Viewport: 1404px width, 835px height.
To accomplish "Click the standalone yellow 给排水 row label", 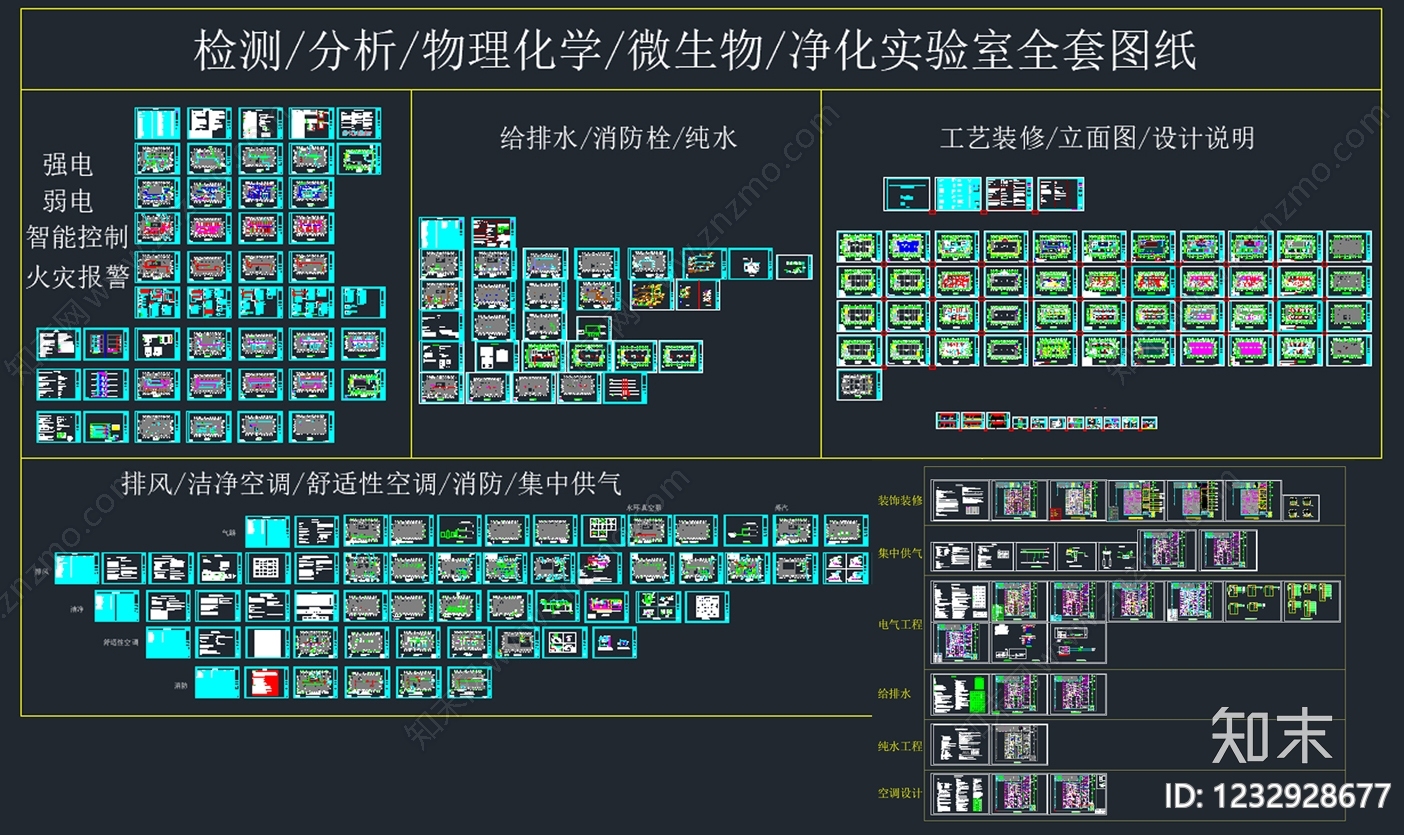I will click(x=894, y=692).
